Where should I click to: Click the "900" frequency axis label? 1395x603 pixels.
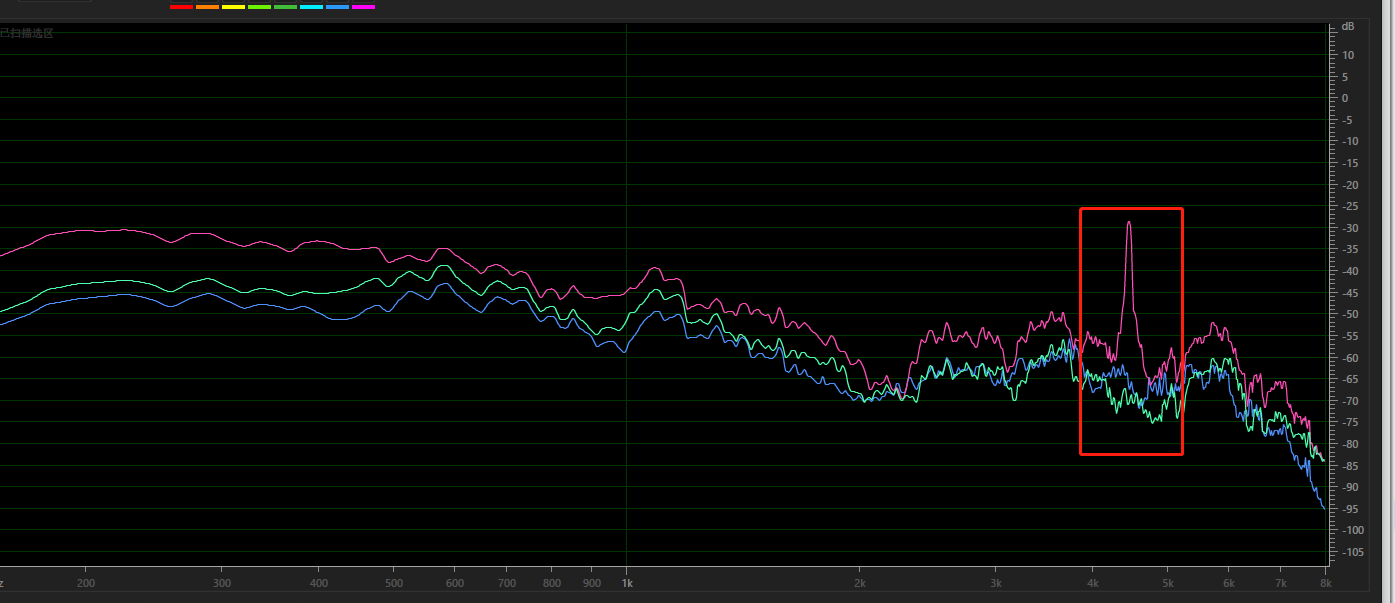(592, 583)
